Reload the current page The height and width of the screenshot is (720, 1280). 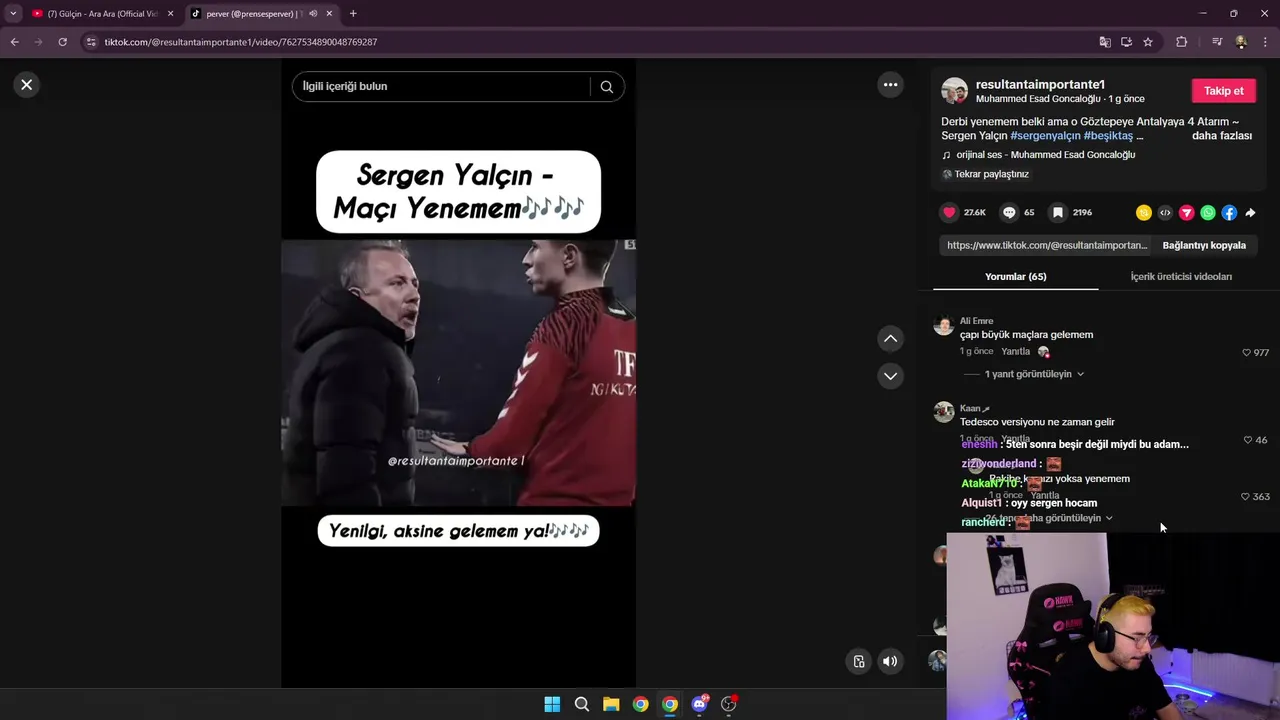pyautogui.click(x=62, y=42)
